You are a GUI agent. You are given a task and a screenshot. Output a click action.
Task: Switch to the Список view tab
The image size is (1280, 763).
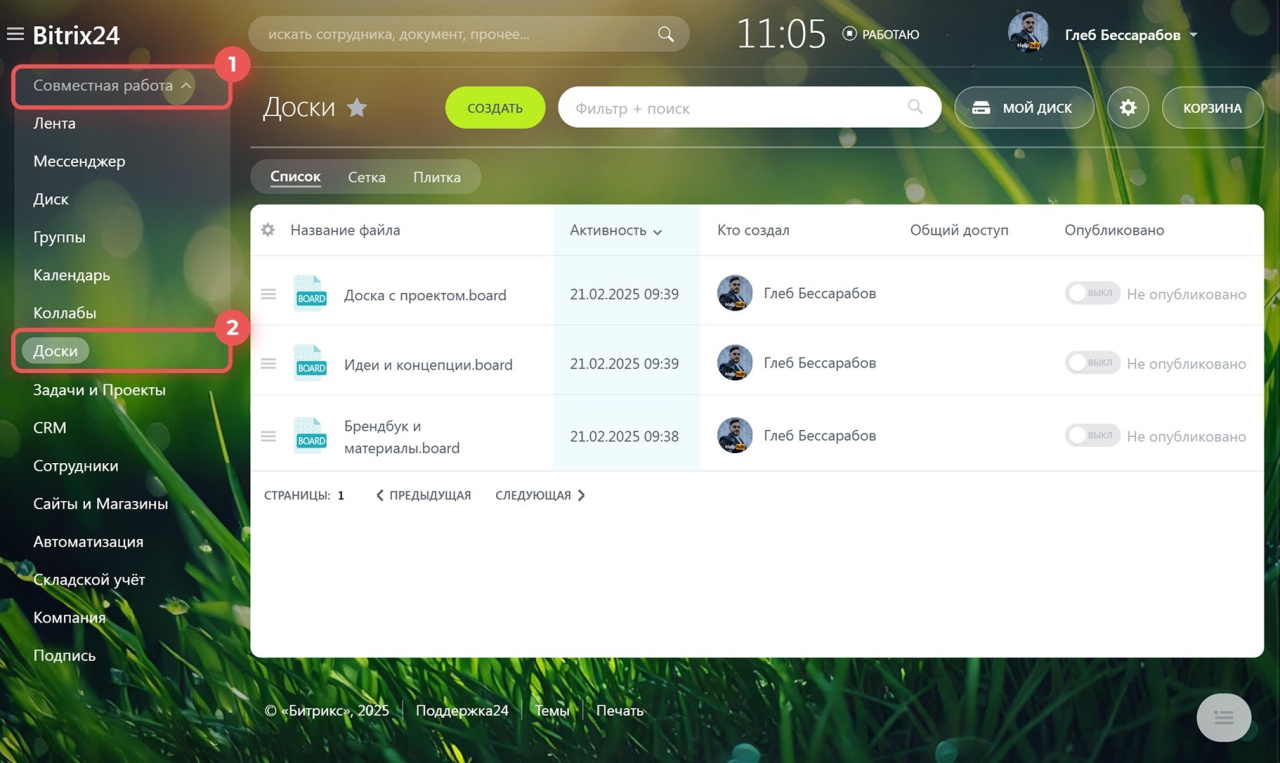click(295, 176)
